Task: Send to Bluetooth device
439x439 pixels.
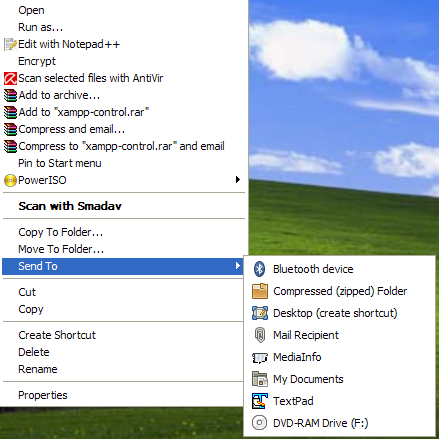Action: (340, 269)
